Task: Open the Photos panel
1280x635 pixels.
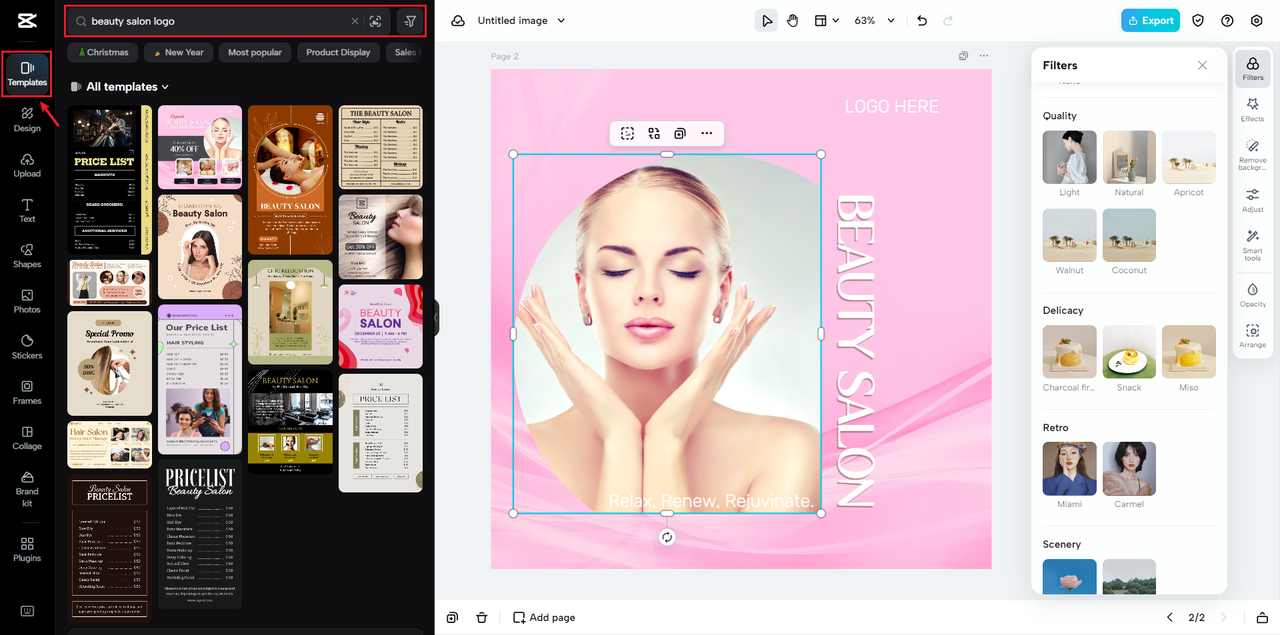Action: [27, 302]
